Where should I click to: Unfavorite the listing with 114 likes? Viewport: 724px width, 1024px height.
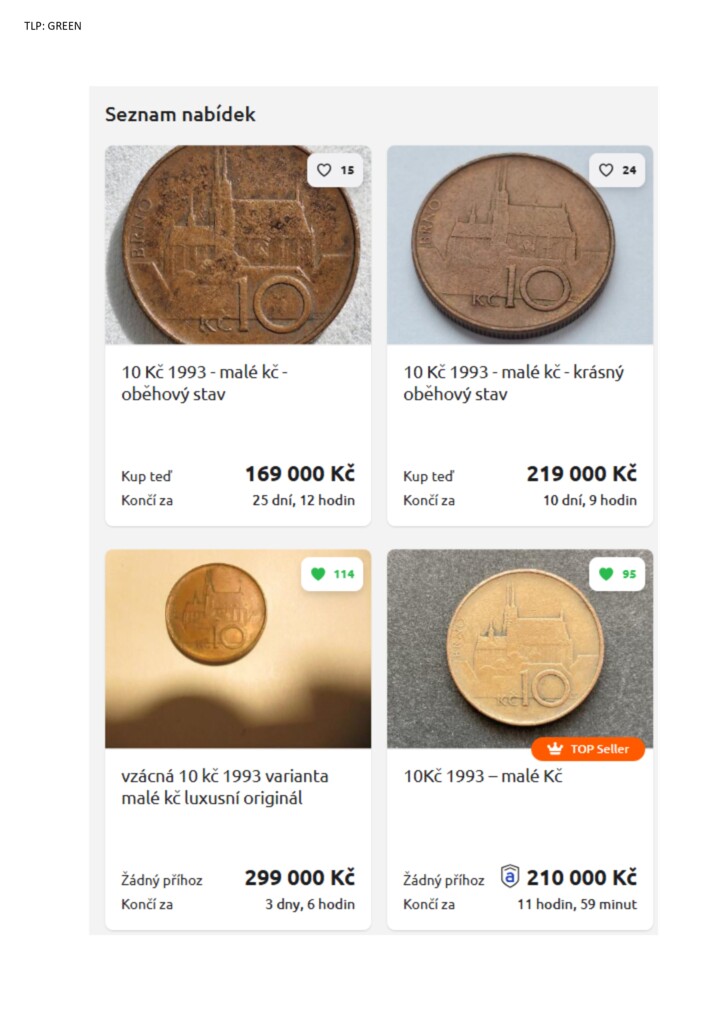click(x=332, y=574)
